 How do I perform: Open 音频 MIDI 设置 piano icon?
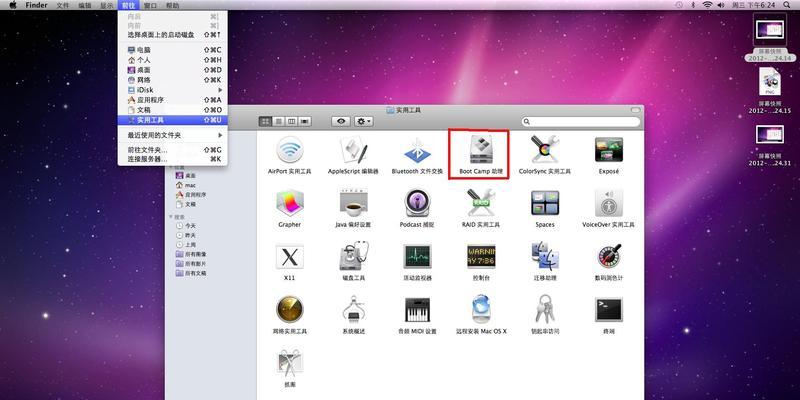[417, 309]
